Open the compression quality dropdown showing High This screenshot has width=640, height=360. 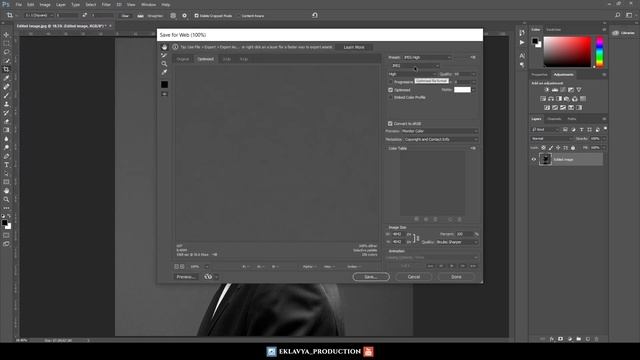coord(412,74)
